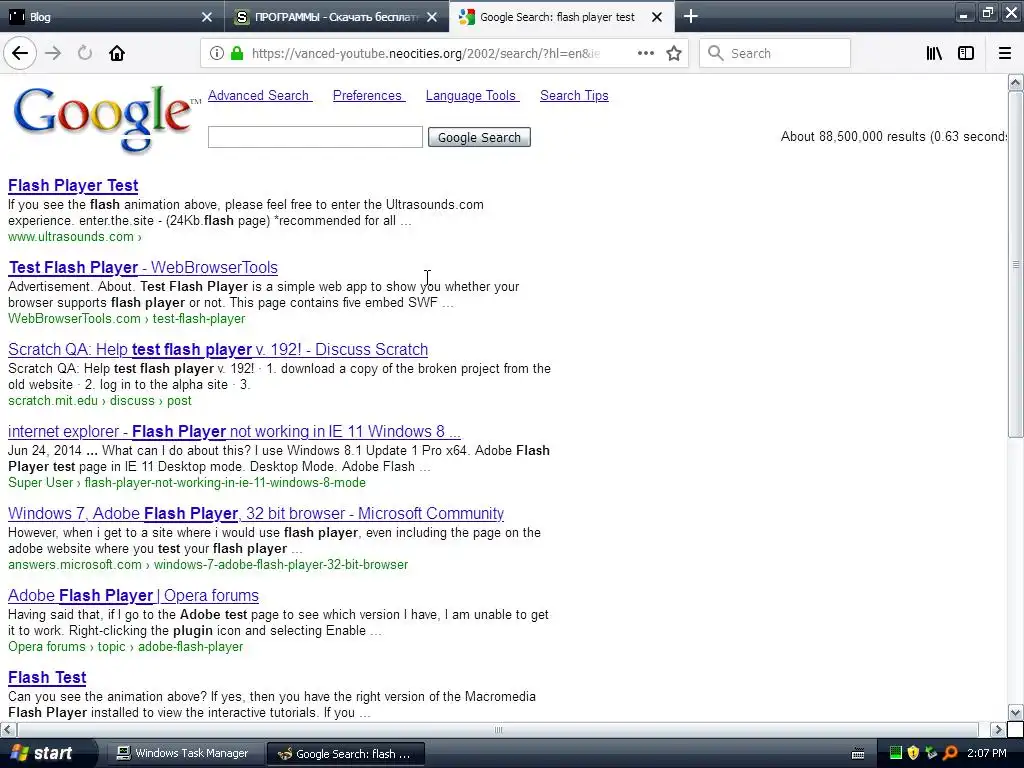Click About 88,500,000 results text
Screen dimensions: 1024x768
pyautogui.click(x=893, y=136)
